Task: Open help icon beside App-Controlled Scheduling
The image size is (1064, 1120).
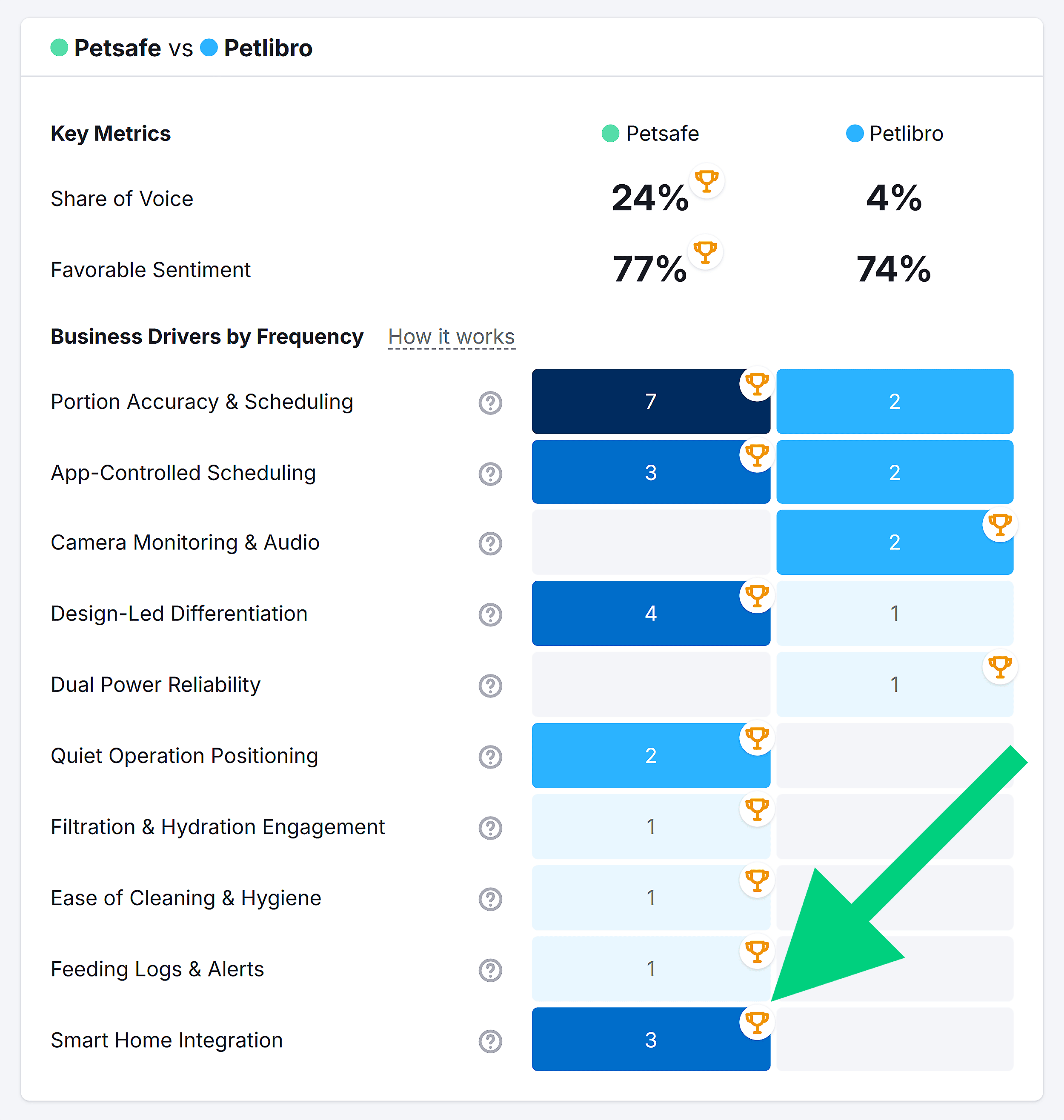Action: click(490, 474)
